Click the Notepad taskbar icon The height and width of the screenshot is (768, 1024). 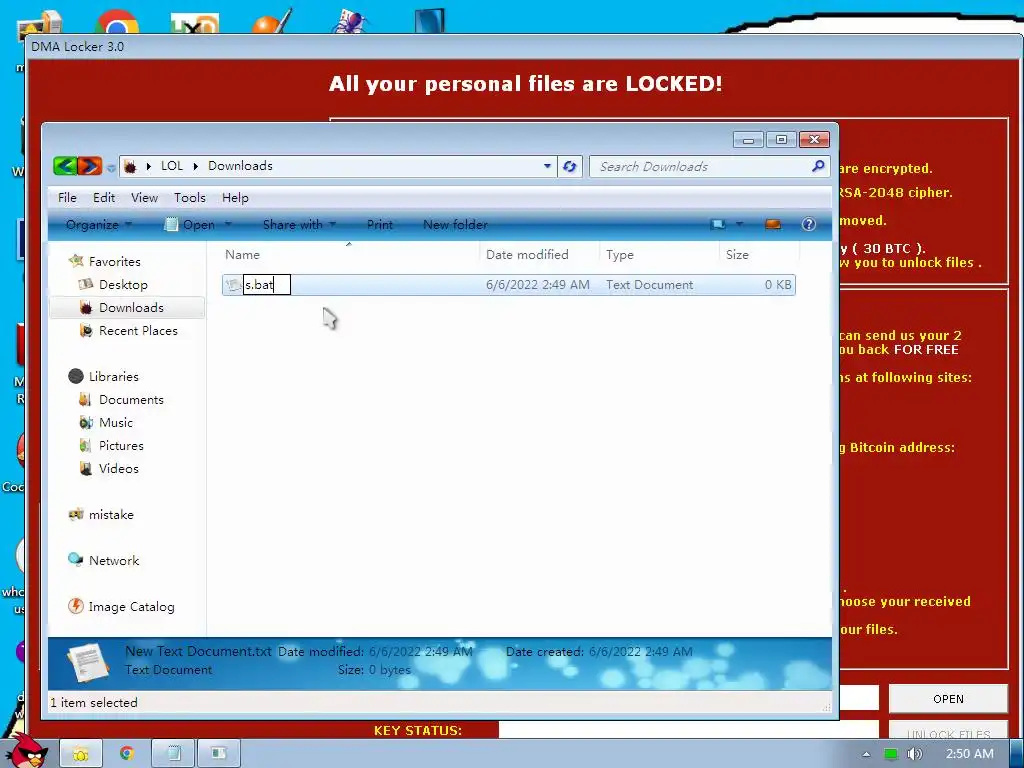[173, 754]
